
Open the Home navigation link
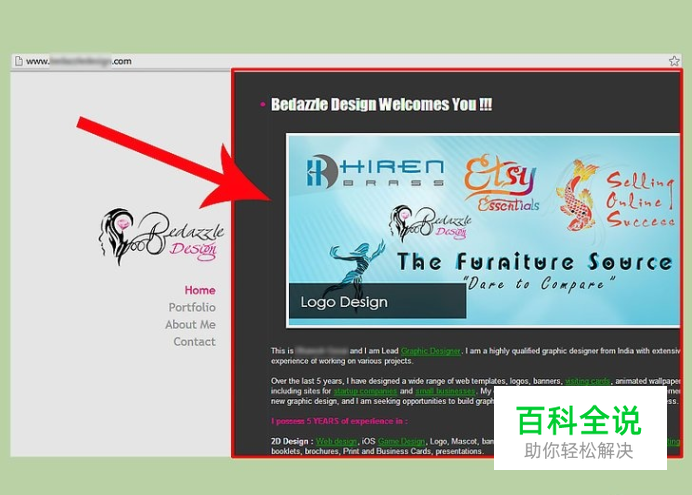[x=200, y=290]
